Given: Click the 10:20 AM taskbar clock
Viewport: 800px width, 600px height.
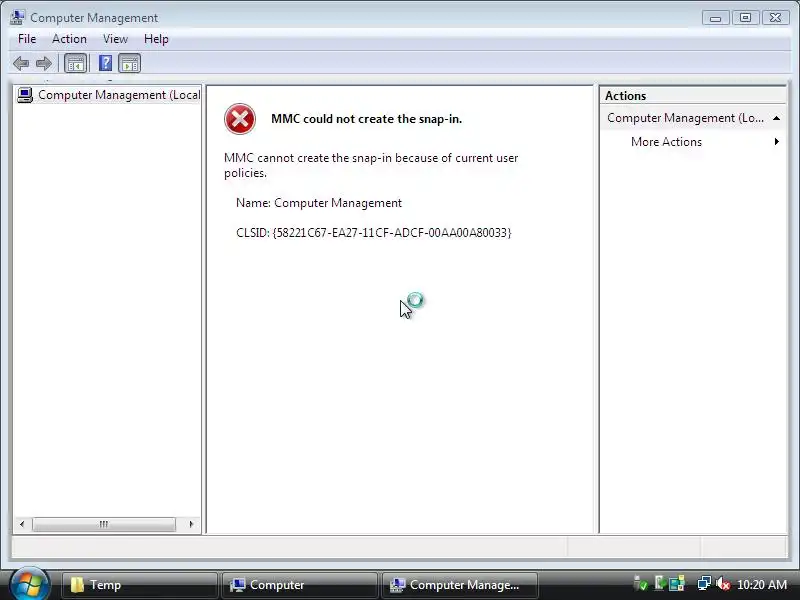Looking at the screenshot, I should pyautogui.click(x=762, y=585).
